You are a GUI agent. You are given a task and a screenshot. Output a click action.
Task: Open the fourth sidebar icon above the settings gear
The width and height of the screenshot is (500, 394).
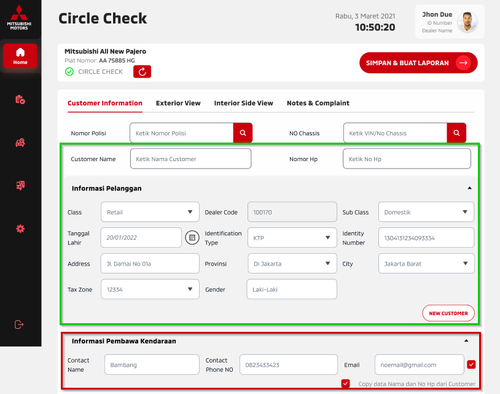coord(20,185)
